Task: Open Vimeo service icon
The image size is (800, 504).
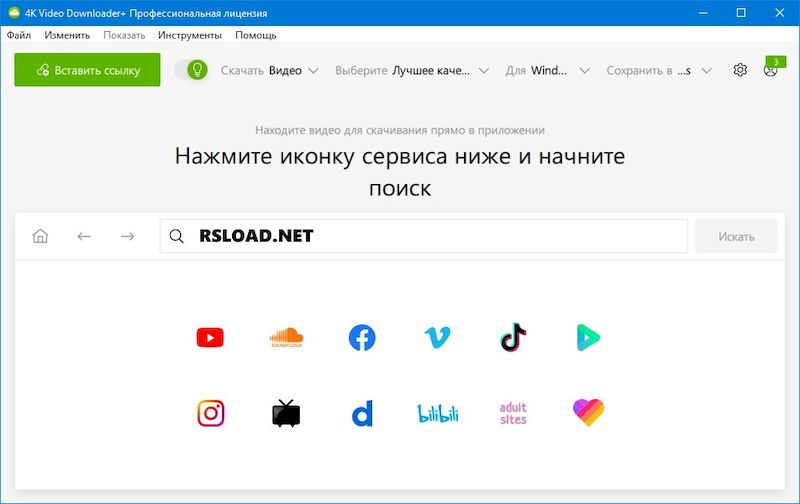Action: (437, 338)
